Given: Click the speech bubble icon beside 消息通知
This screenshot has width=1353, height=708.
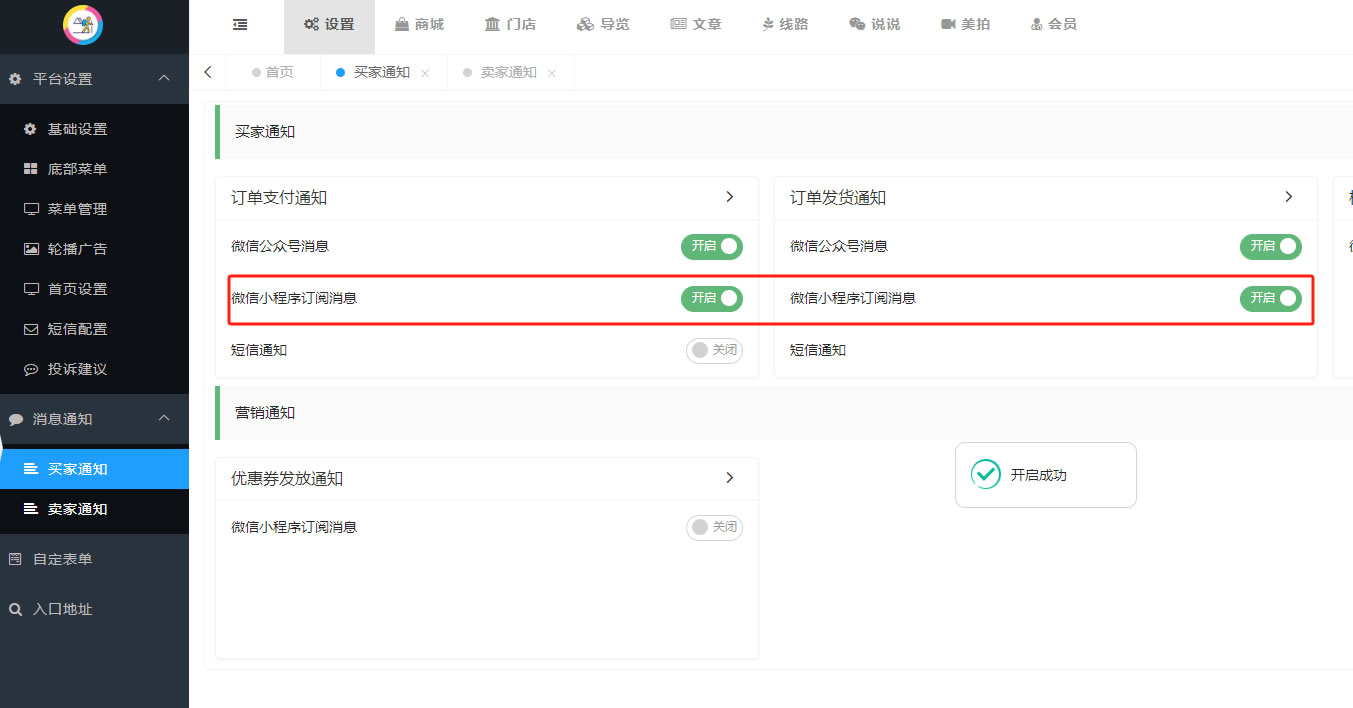Looking at the screenshot, I should (15, 419).
